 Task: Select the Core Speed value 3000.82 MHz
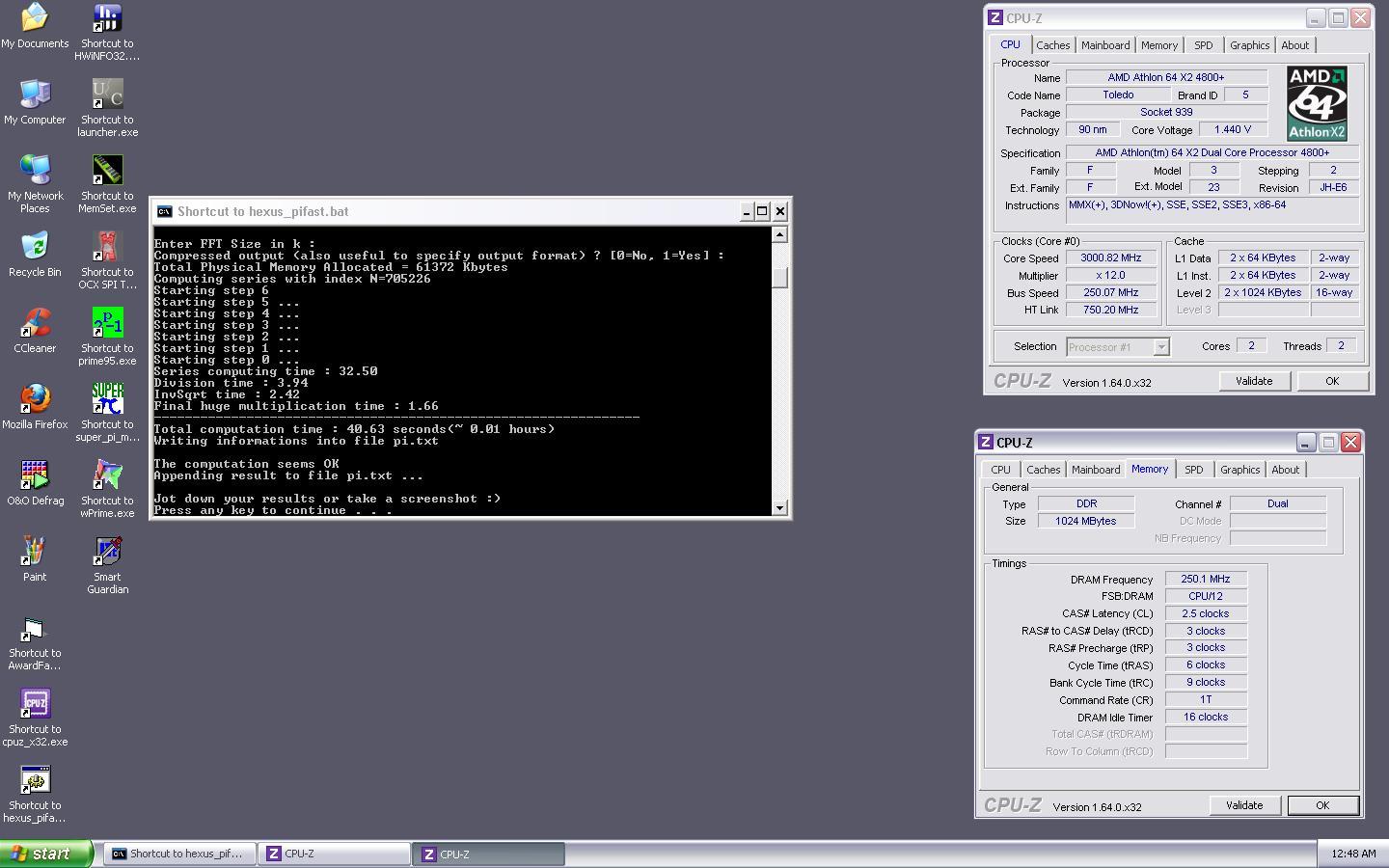[1110, 258]
